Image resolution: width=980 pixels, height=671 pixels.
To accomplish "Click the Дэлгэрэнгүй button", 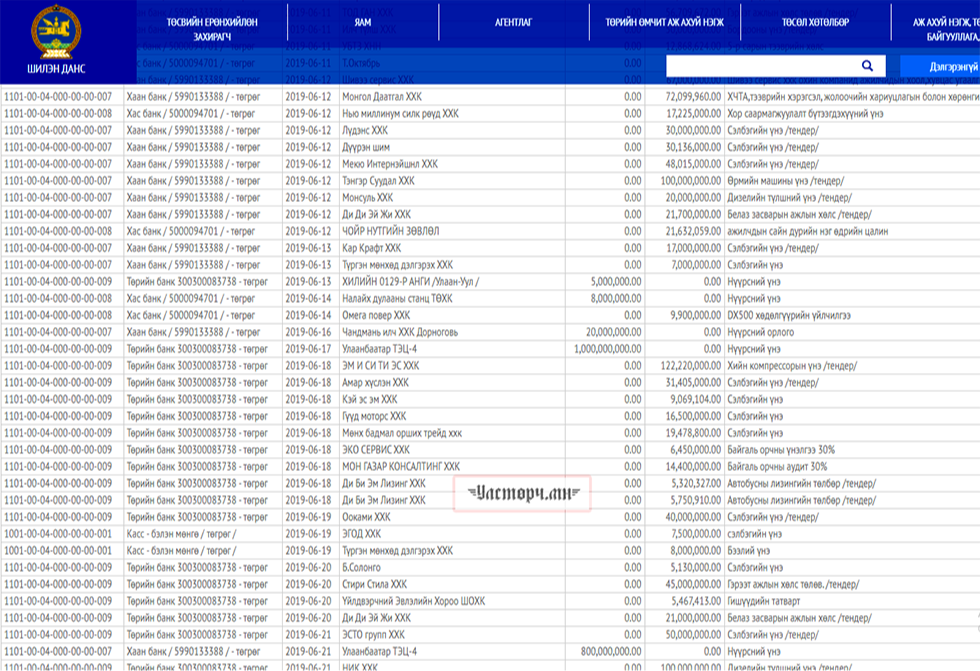I will click(940, 66).
